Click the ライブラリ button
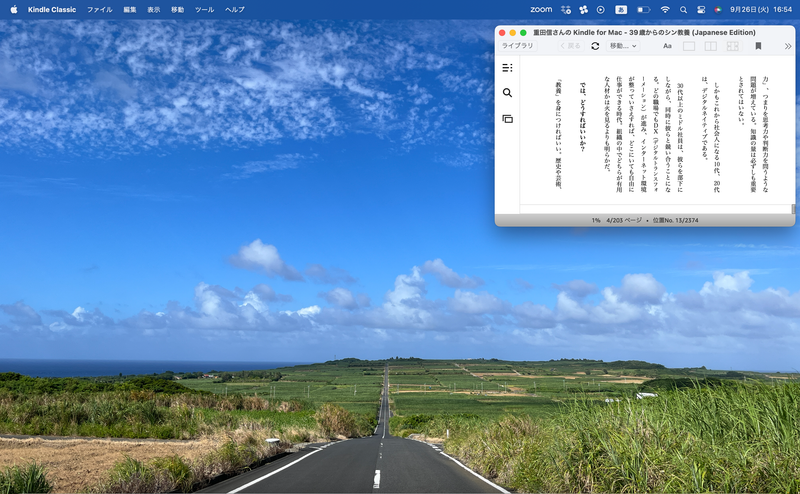Screen dimensions: 800x494 click(x=517, y=46)
